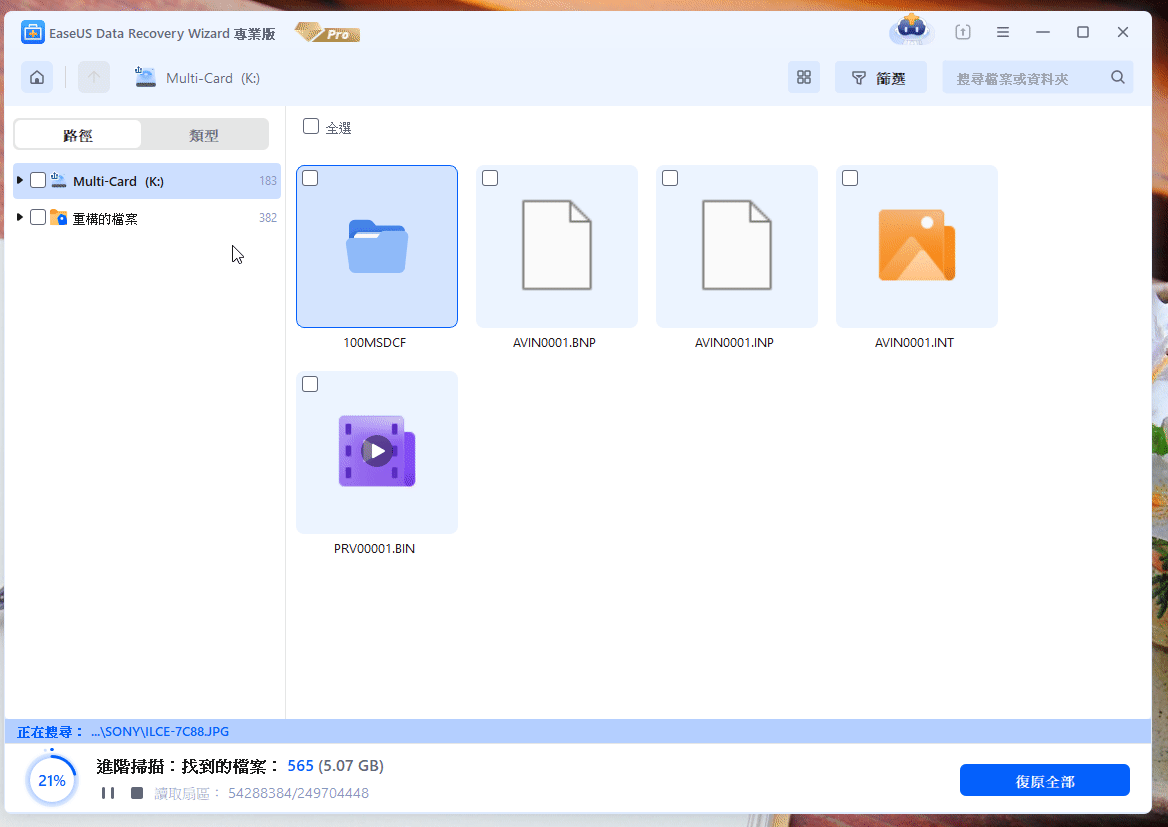Click the 565 found files count
Image resolution: width=1168 pixels, height=827 pixels.
(300, 765)
